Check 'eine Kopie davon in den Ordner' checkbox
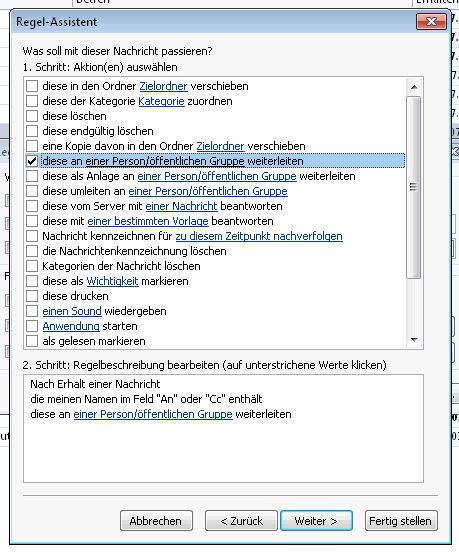 tap(32, 146)
